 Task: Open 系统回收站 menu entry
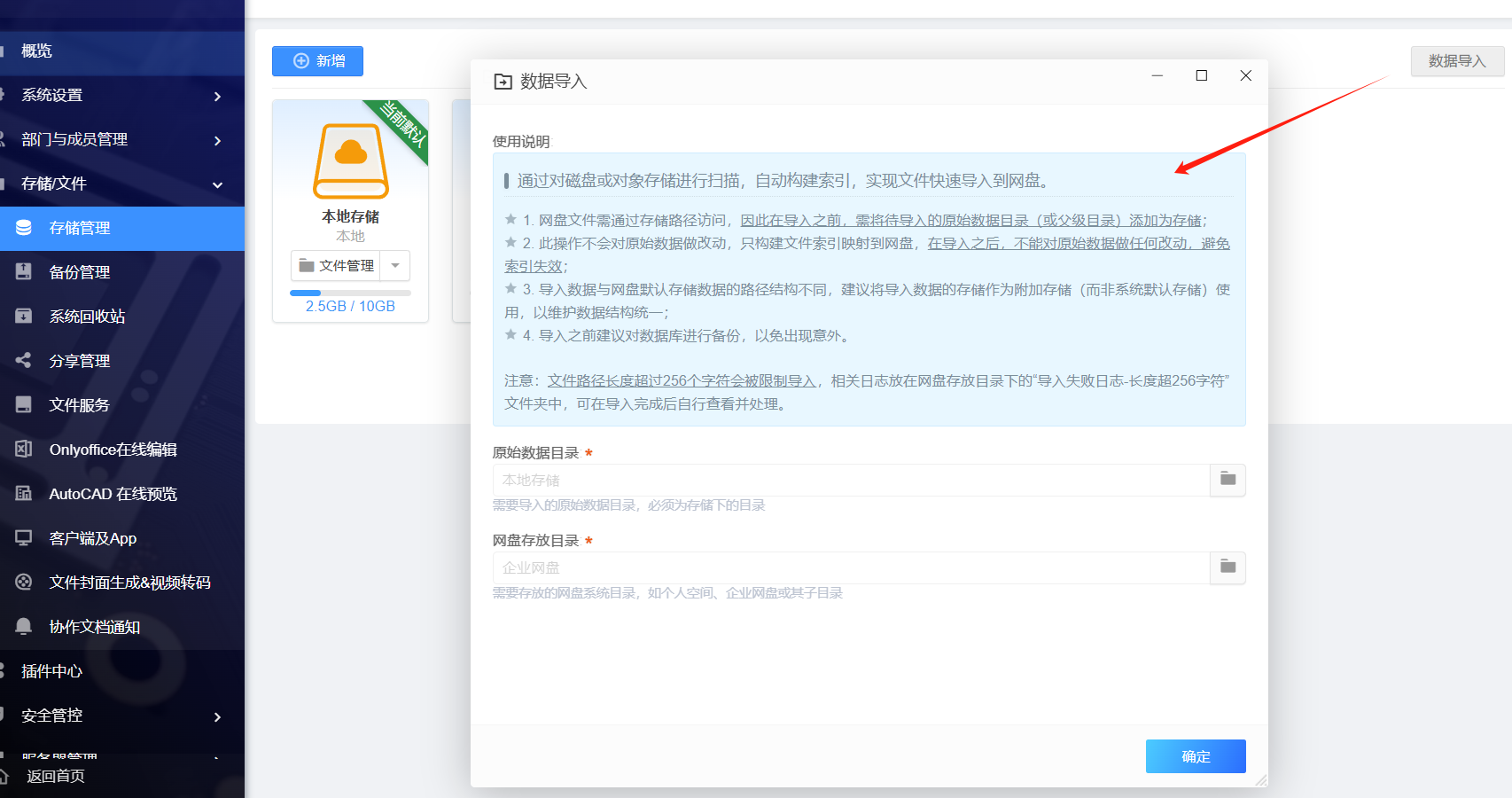point(122,317)
